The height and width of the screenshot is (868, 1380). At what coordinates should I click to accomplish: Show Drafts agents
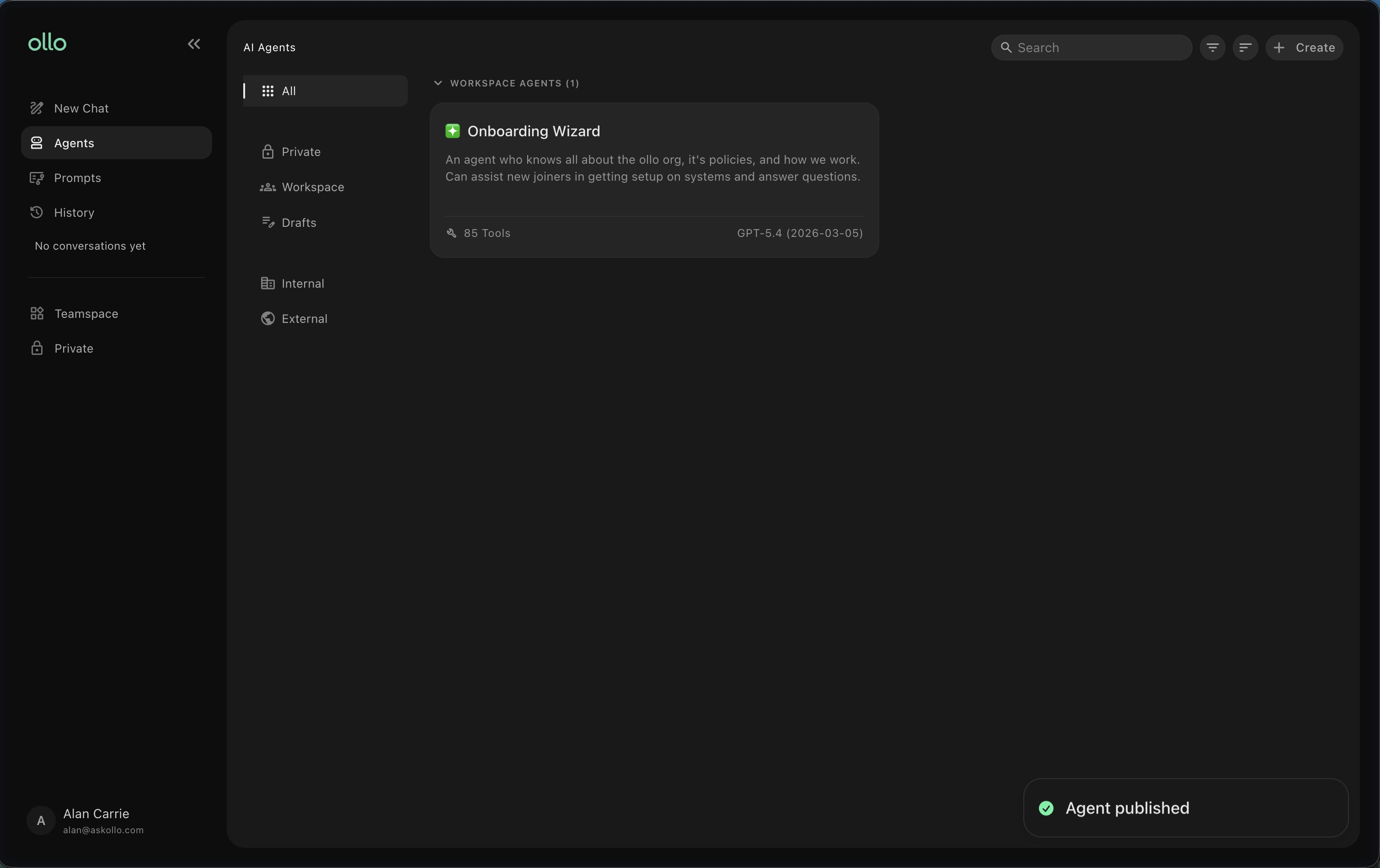coord(325,222)
